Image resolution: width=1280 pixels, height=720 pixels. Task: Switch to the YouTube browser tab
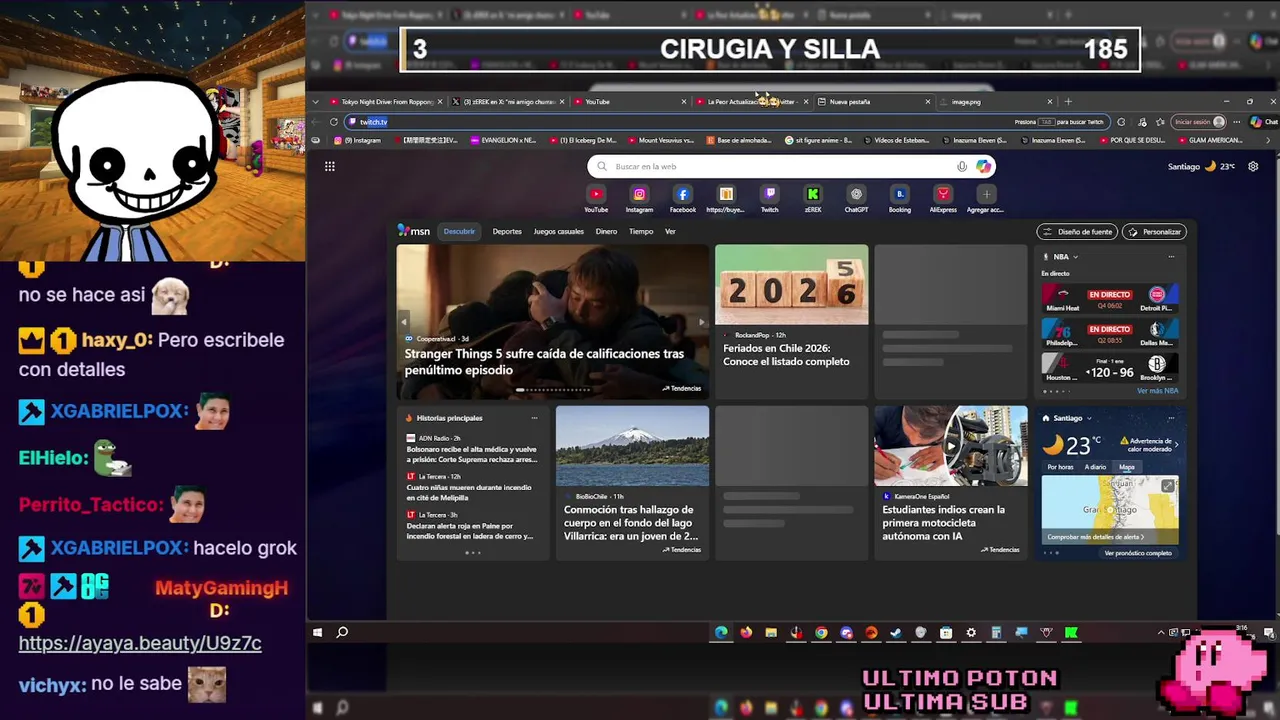click(x=629, y=101)
